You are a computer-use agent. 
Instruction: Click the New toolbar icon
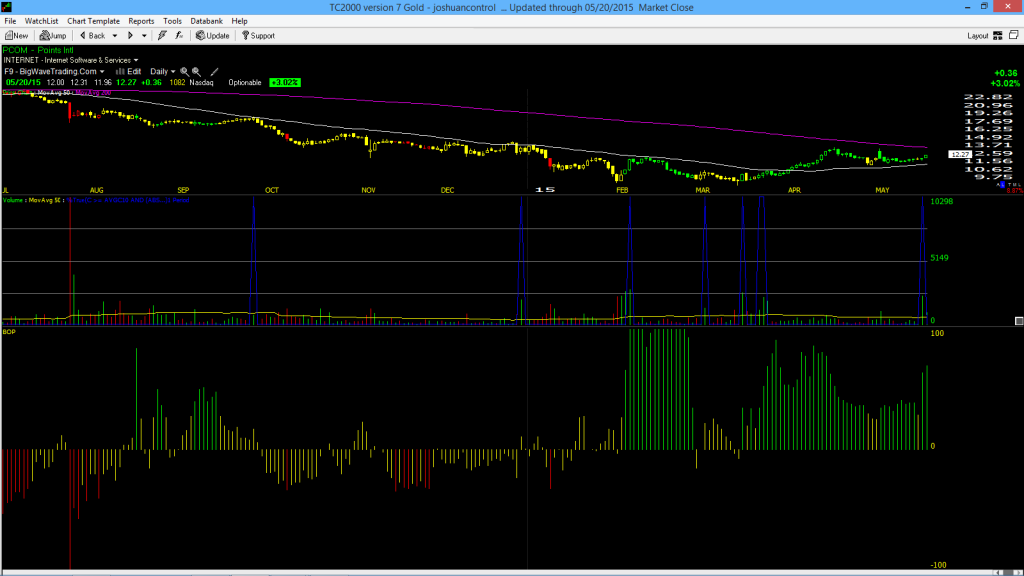(16, 36)
